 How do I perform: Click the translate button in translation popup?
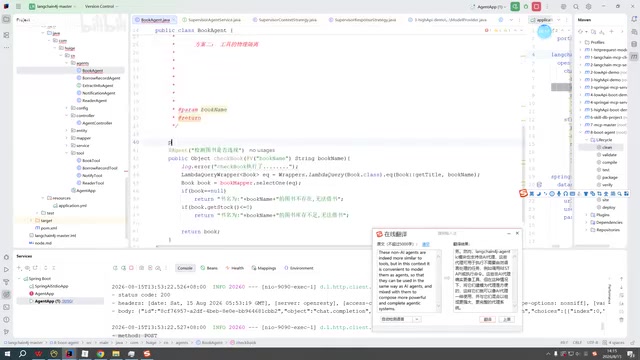[487, 319]
